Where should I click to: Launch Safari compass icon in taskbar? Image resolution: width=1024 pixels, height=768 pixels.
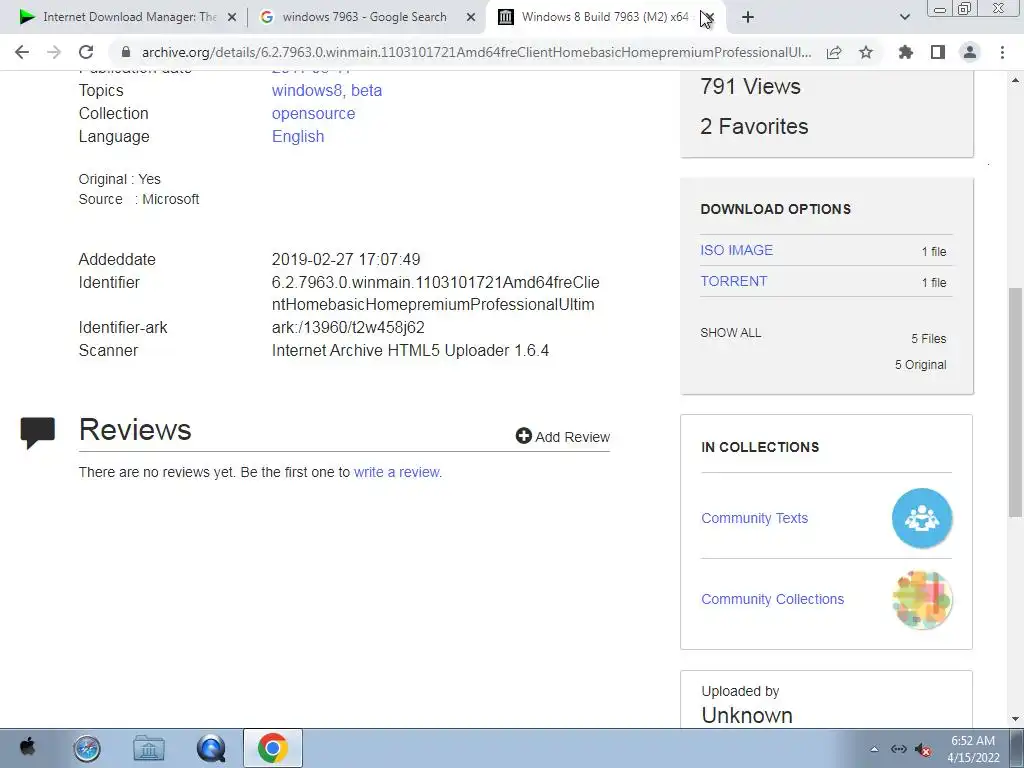click(x=87, y=748)
